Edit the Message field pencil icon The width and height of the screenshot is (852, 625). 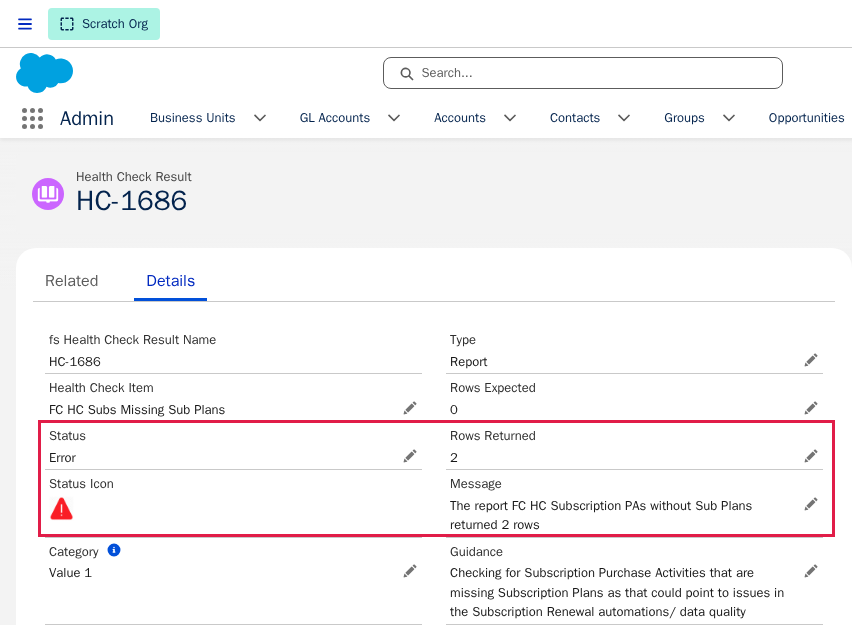point(811,504)
